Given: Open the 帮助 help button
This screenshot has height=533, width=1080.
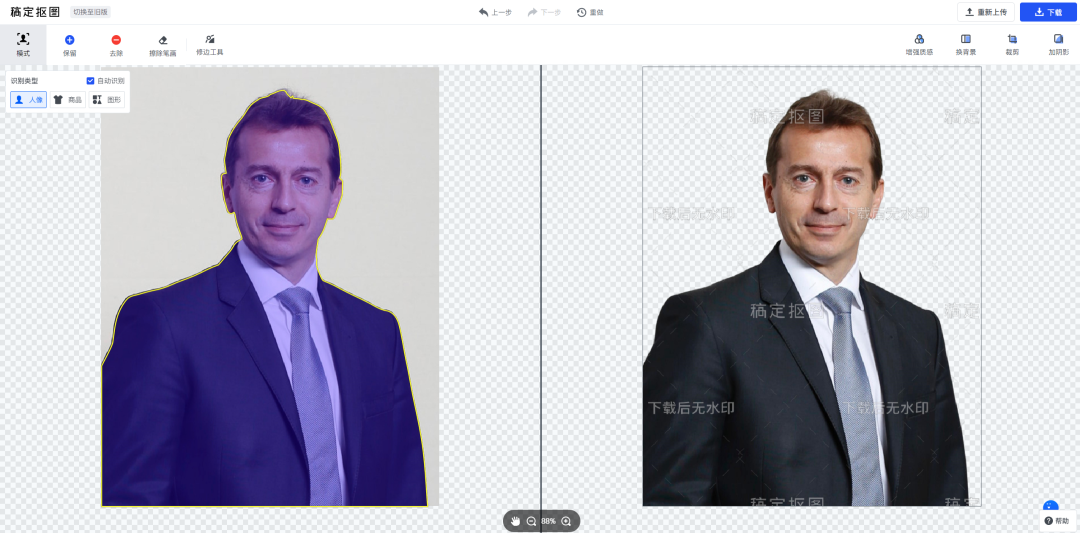Looking at the screenshot, I should coord(1057,521).
